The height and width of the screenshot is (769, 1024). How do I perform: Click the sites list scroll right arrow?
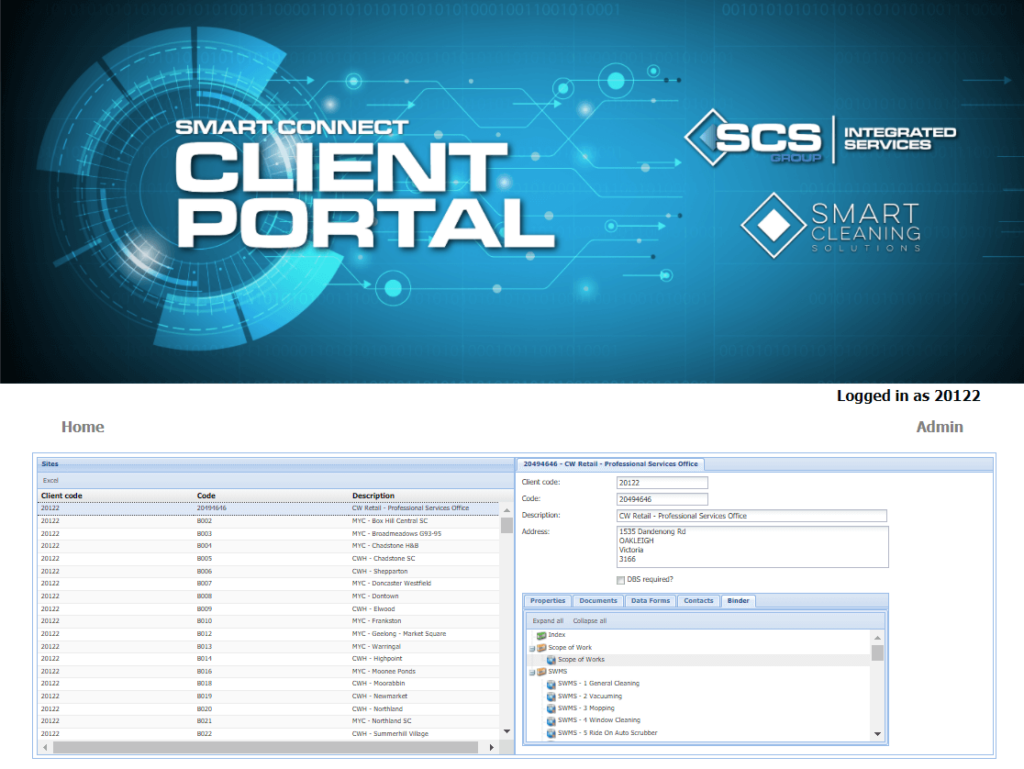[491, 747]
